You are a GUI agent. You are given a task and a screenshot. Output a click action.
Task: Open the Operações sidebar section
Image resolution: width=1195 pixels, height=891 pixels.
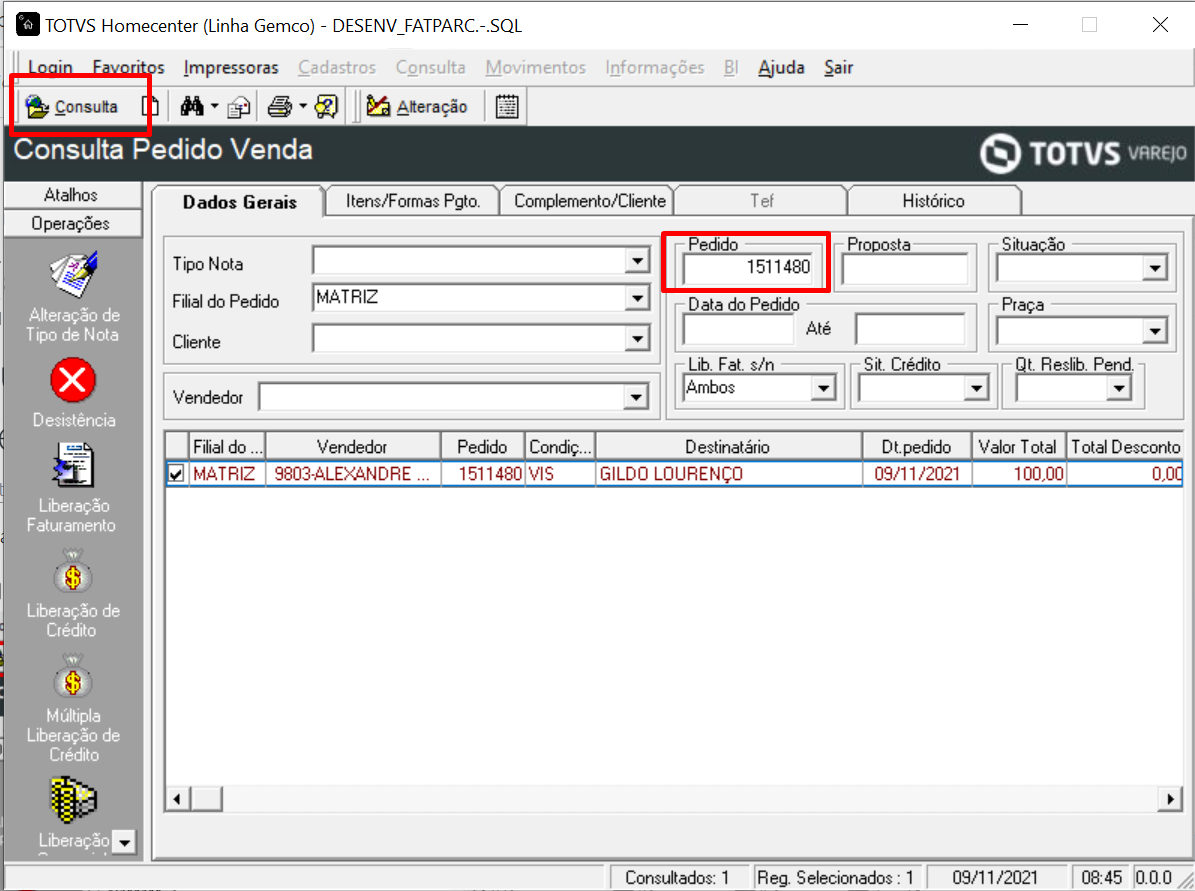[72, 223]
